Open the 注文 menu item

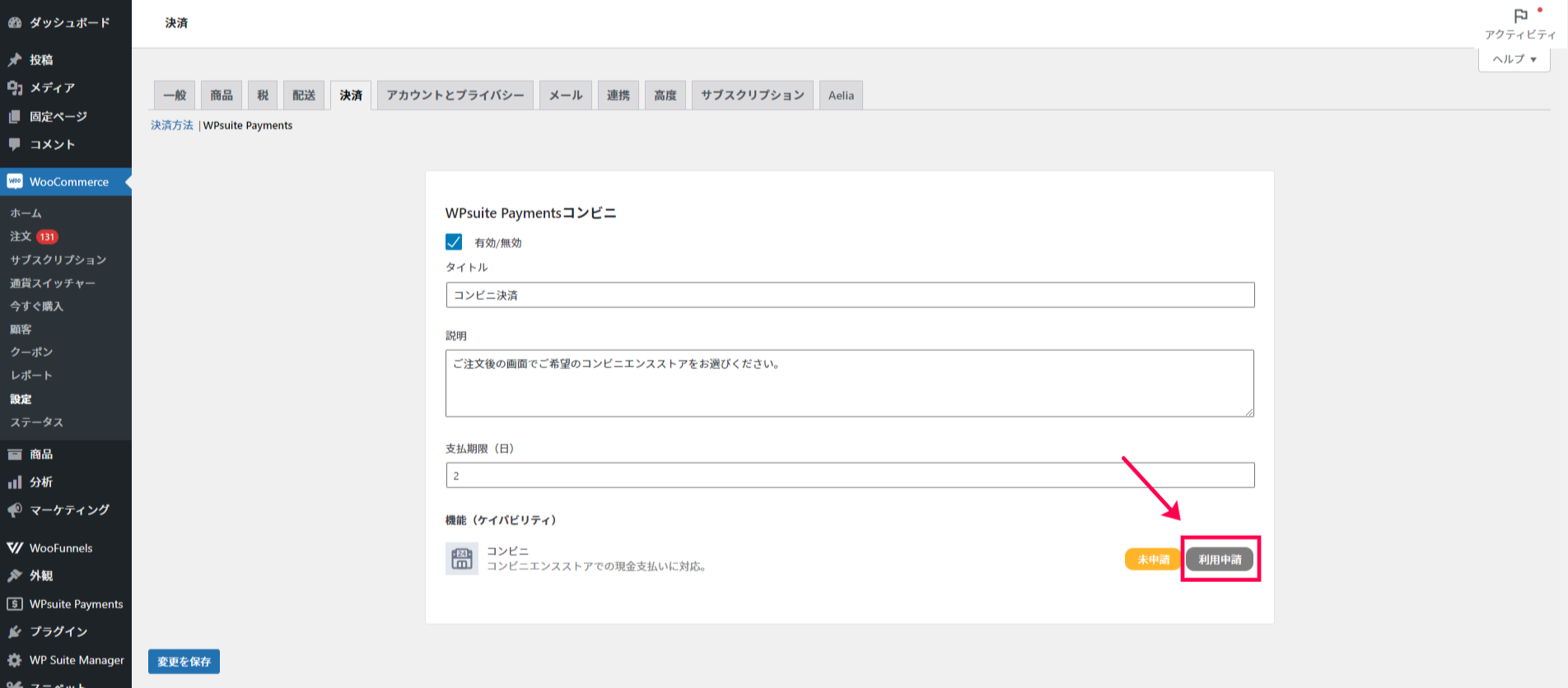tap(21, 236)
